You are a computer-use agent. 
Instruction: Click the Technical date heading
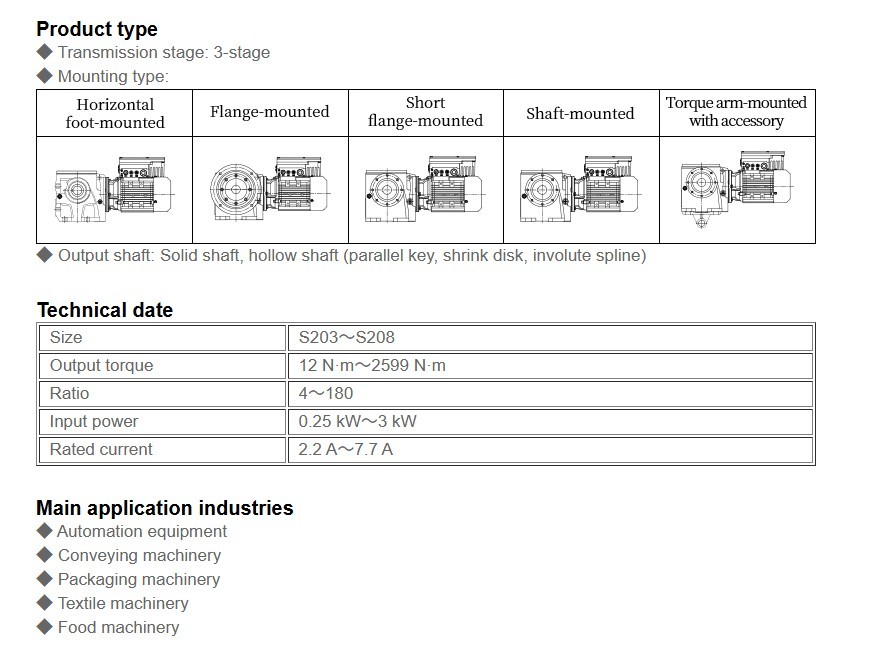[105, 310]
